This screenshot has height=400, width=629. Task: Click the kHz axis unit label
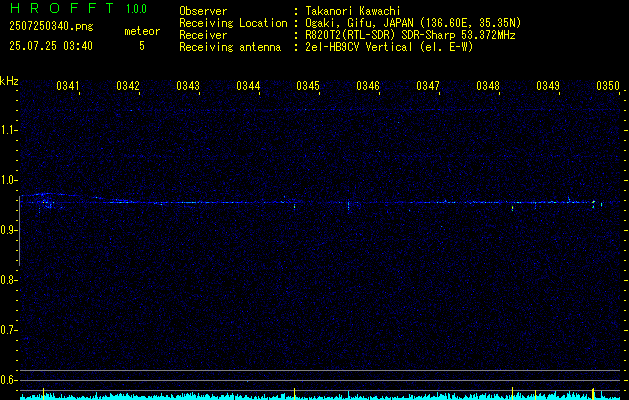[9, 81]
